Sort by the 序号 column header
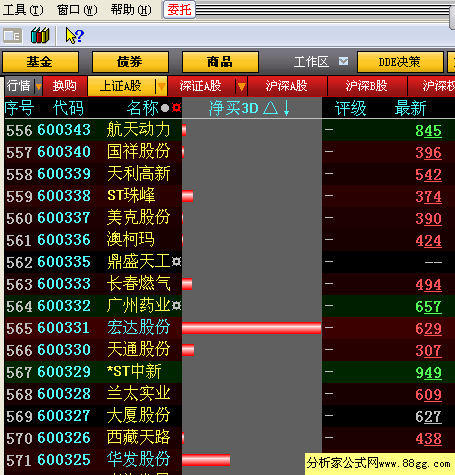The width and height of the screenshot is (455, 475). (19, 108)
